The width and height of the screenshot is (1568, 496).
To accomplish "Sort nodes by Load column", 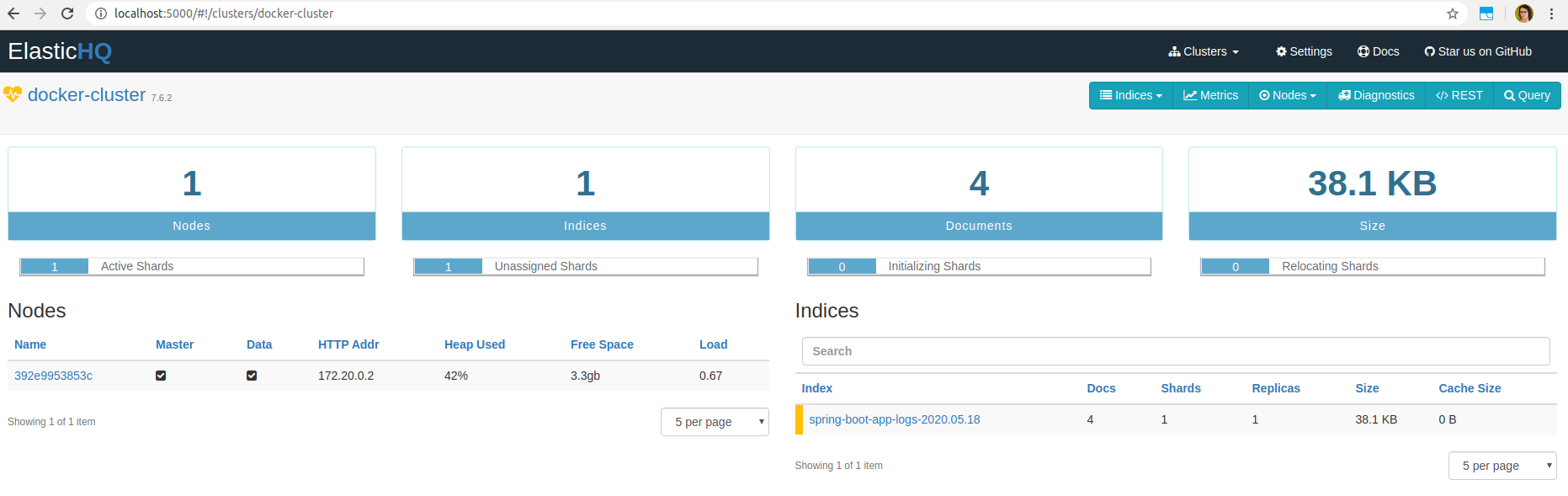I will click(713, 344).
